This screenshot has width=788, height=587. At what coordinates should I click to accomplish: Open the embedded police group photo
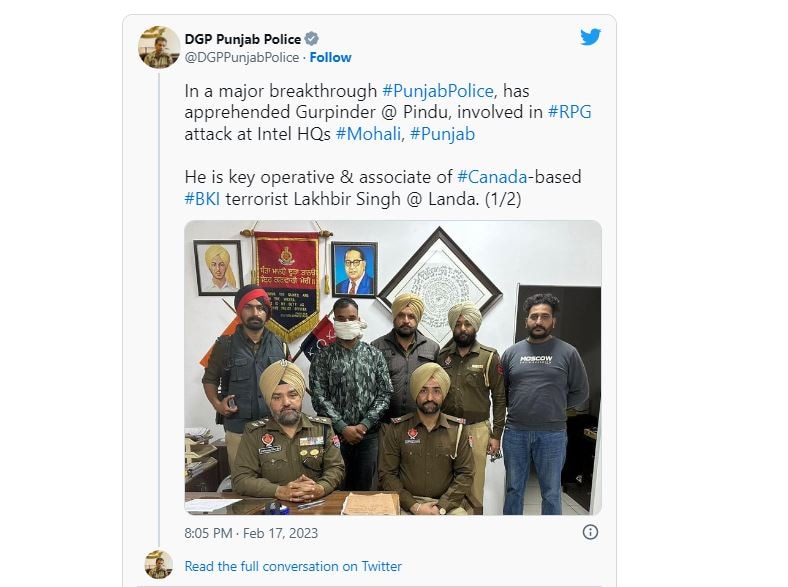tap(393, 367)
